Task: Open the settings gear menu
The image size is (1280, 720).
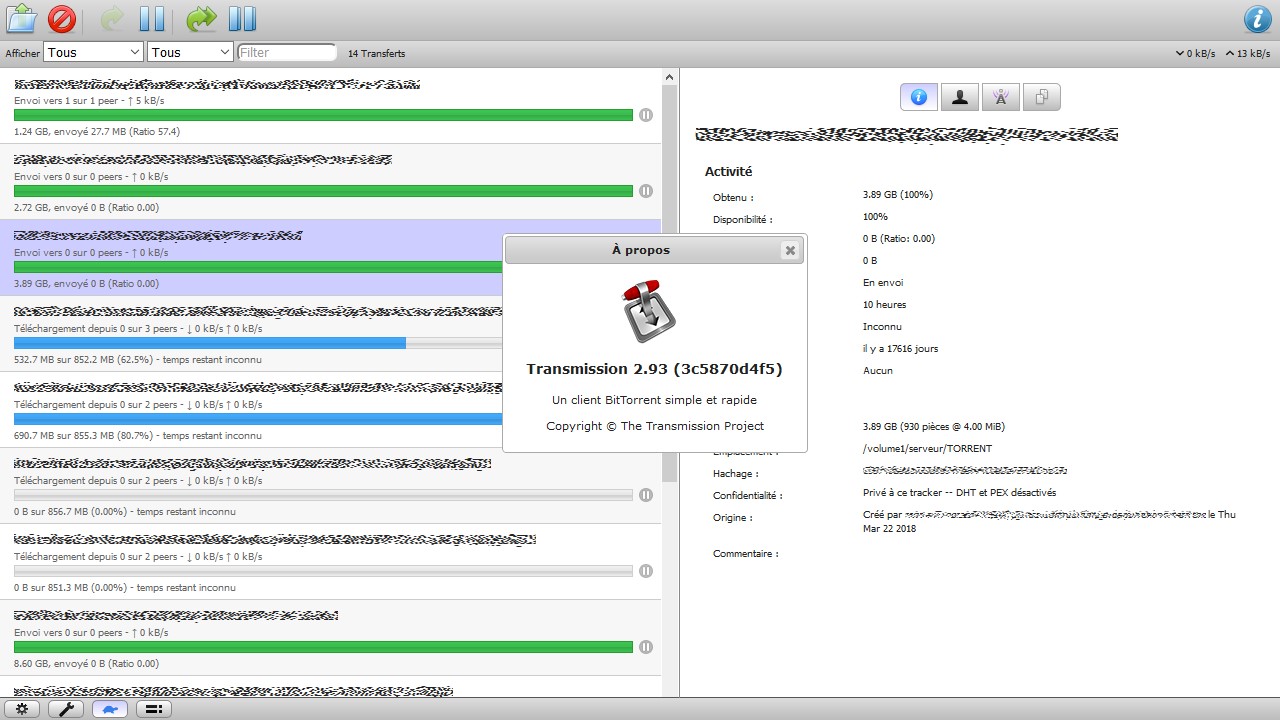Action: [22, 709]
